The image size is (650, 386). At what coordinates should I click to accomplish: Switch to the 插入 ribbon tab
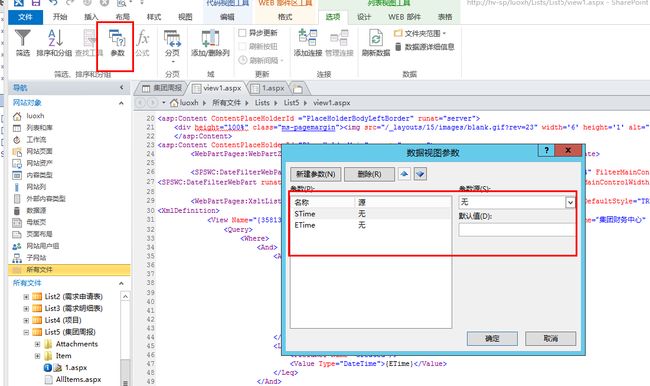pyautogui.click(x=91, y=17)
